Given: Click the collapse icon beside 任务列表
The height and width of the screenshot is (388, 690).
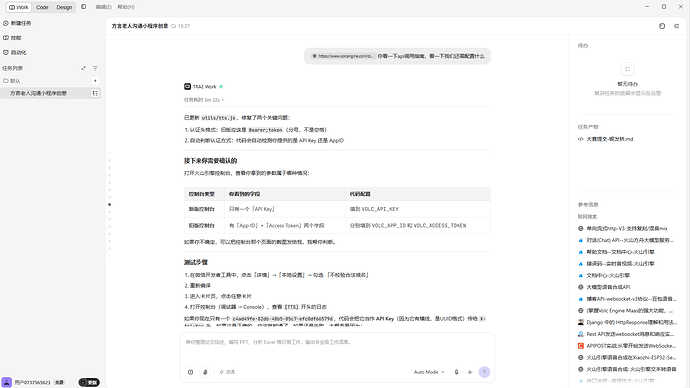Looking at the screenshot, I should [x=84, y=68].
